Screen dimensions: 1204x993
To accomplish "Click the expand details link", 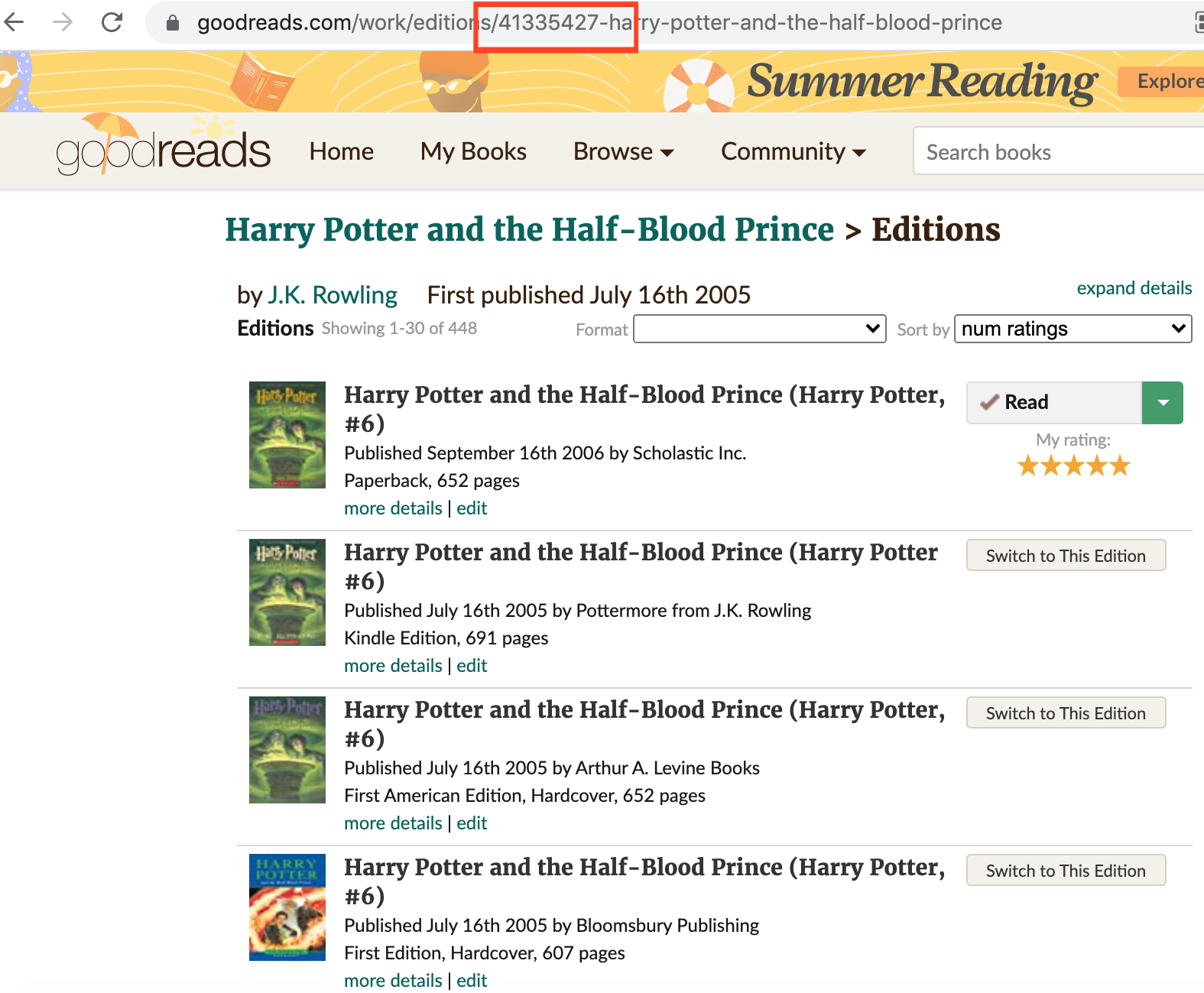I will click(x=1134, y=288).
